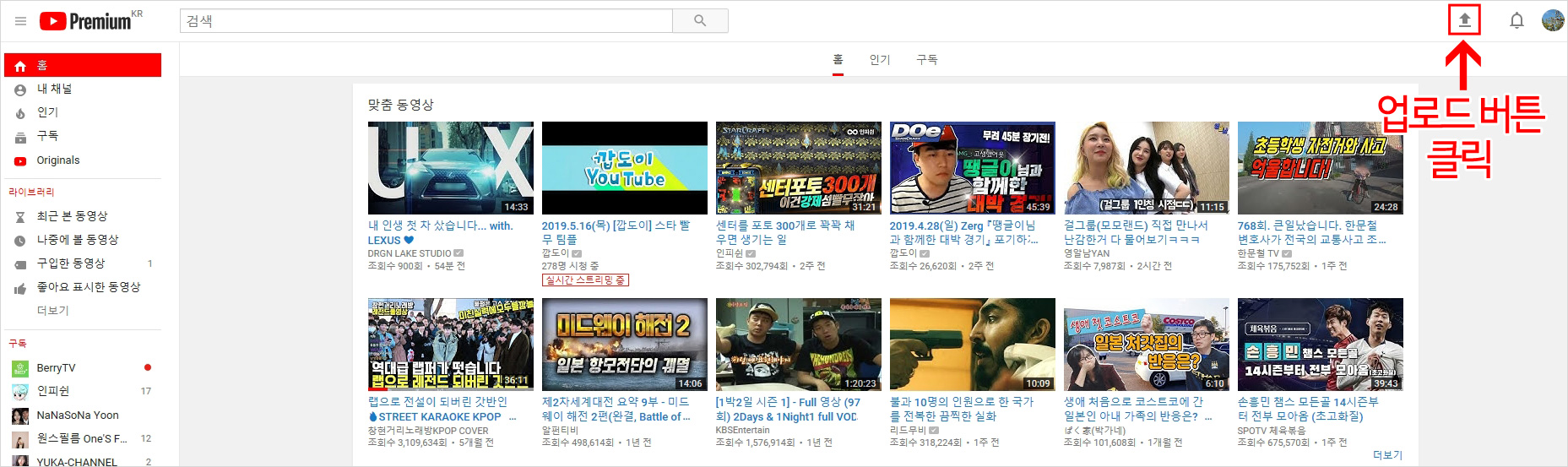Click the 최근 본 동영상 hourglass icon
The image size is (1568, 467).
click(x=20, y=217)
